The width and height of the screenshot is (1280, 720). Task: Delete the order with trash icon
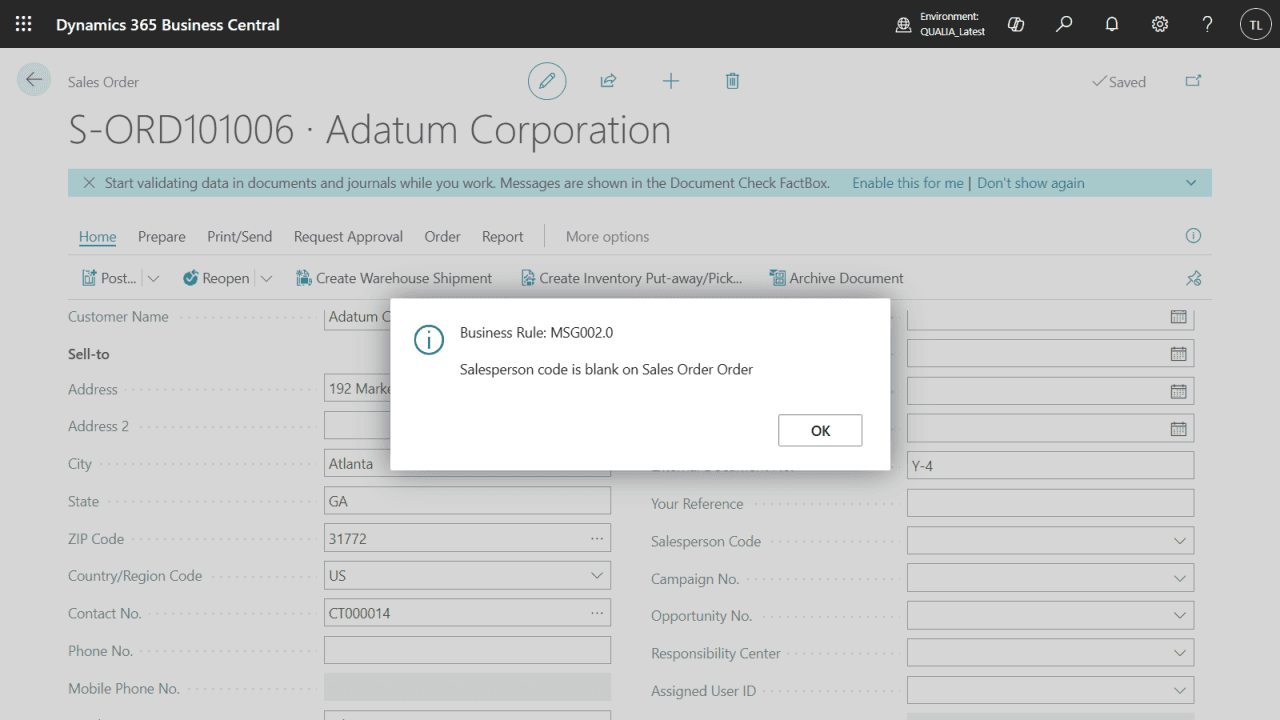click(x=732, y=81)
